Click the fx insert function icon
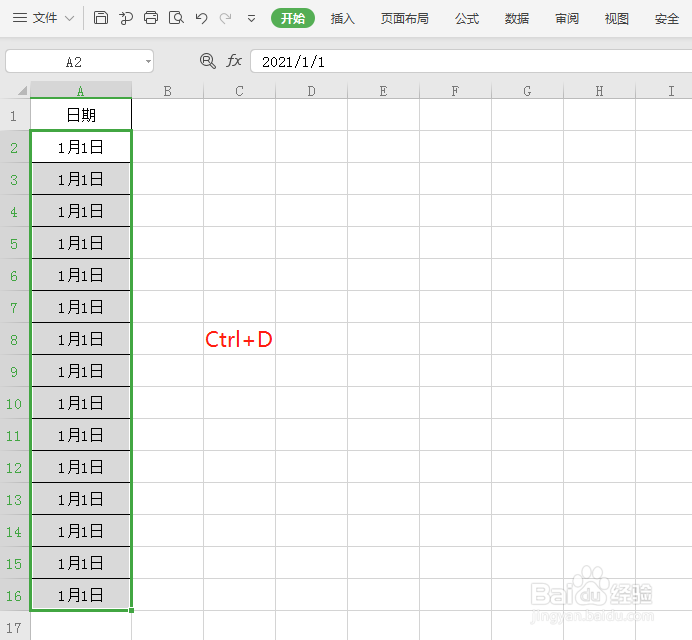 coord(234,60)
